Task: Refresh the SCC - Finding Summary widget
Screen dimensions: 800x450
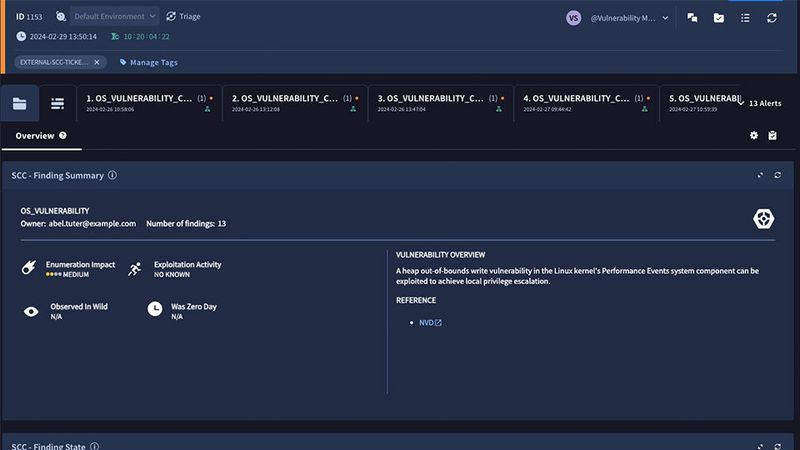Action: [778, 175]
